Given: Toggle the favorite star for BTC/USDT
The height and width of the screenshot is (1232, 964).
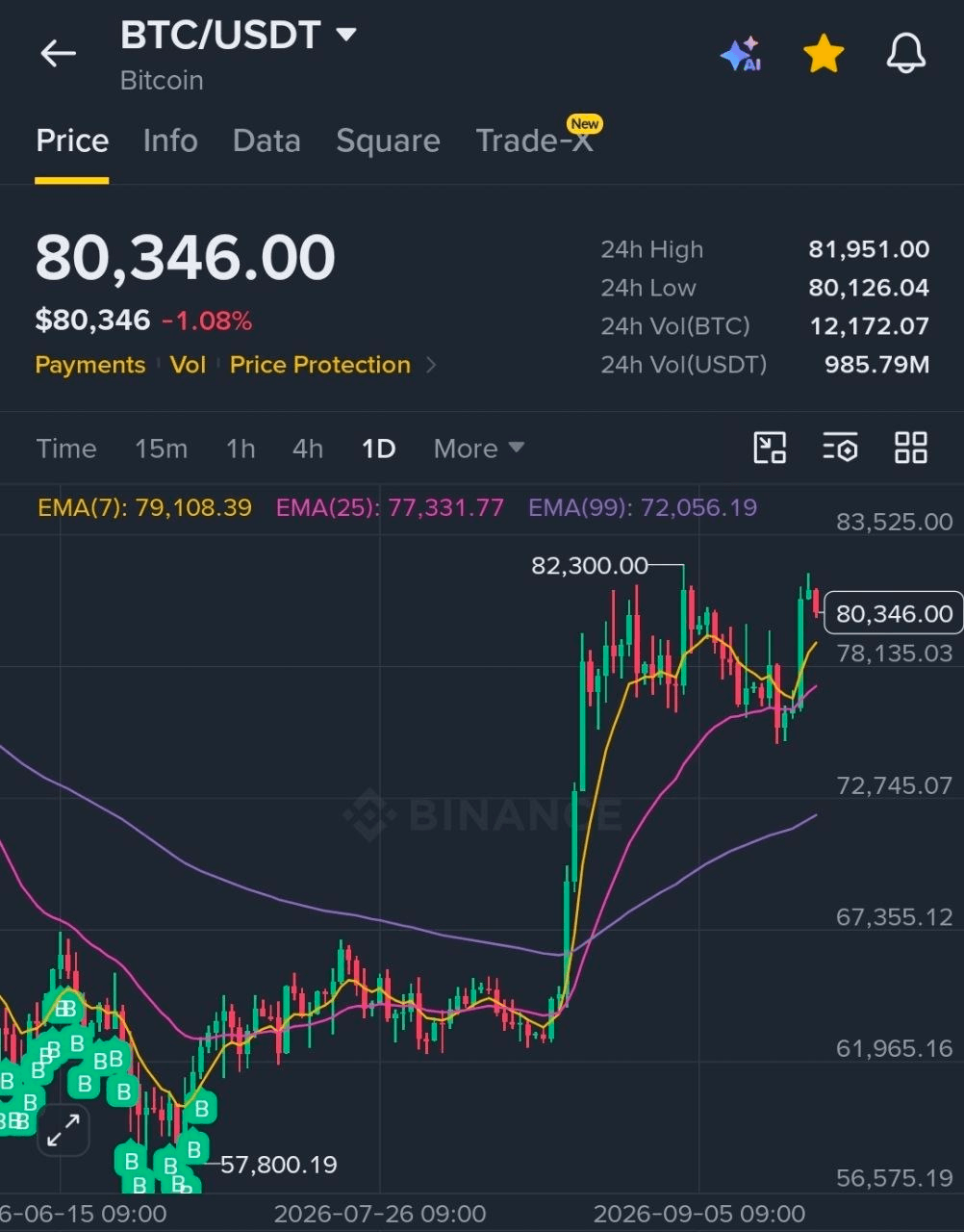Looking at the screenshot, I should pos(824,54).
